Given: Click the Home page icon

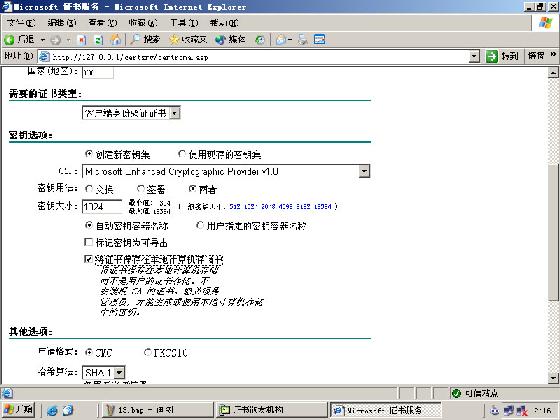Looking at the screenshot, I should [x=116, y=40].
